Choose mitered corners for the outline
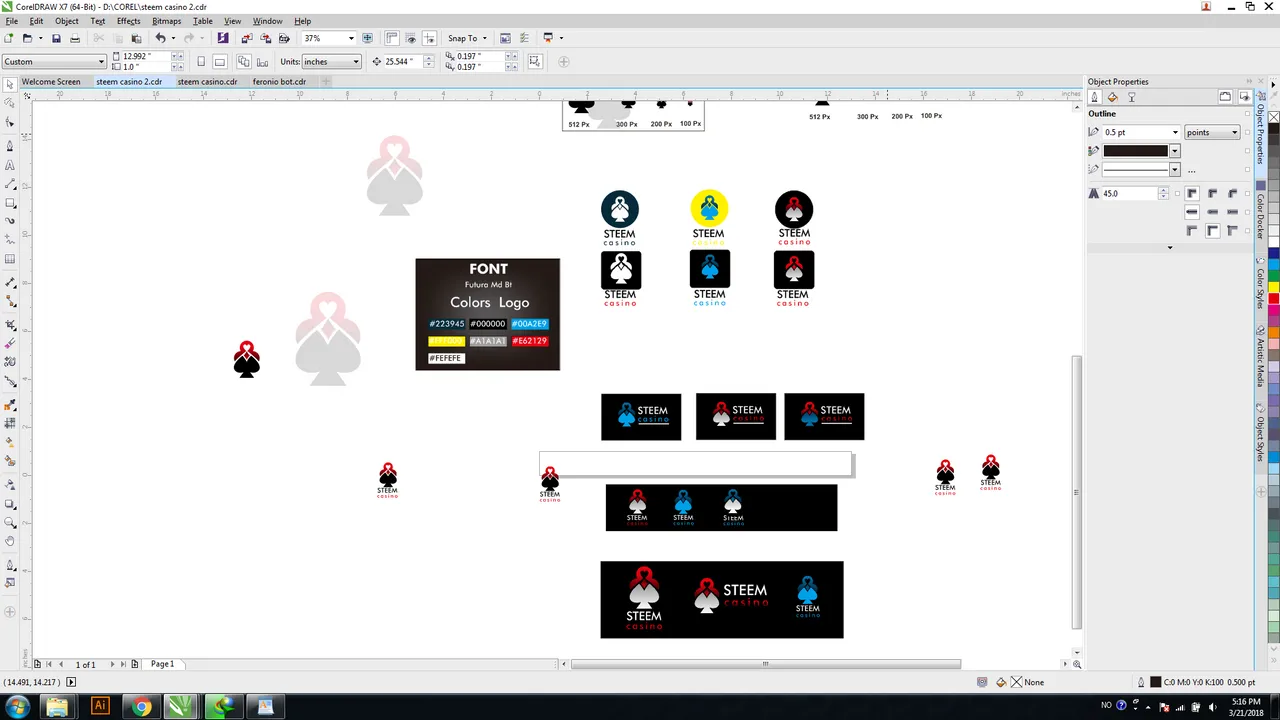 1192,193
